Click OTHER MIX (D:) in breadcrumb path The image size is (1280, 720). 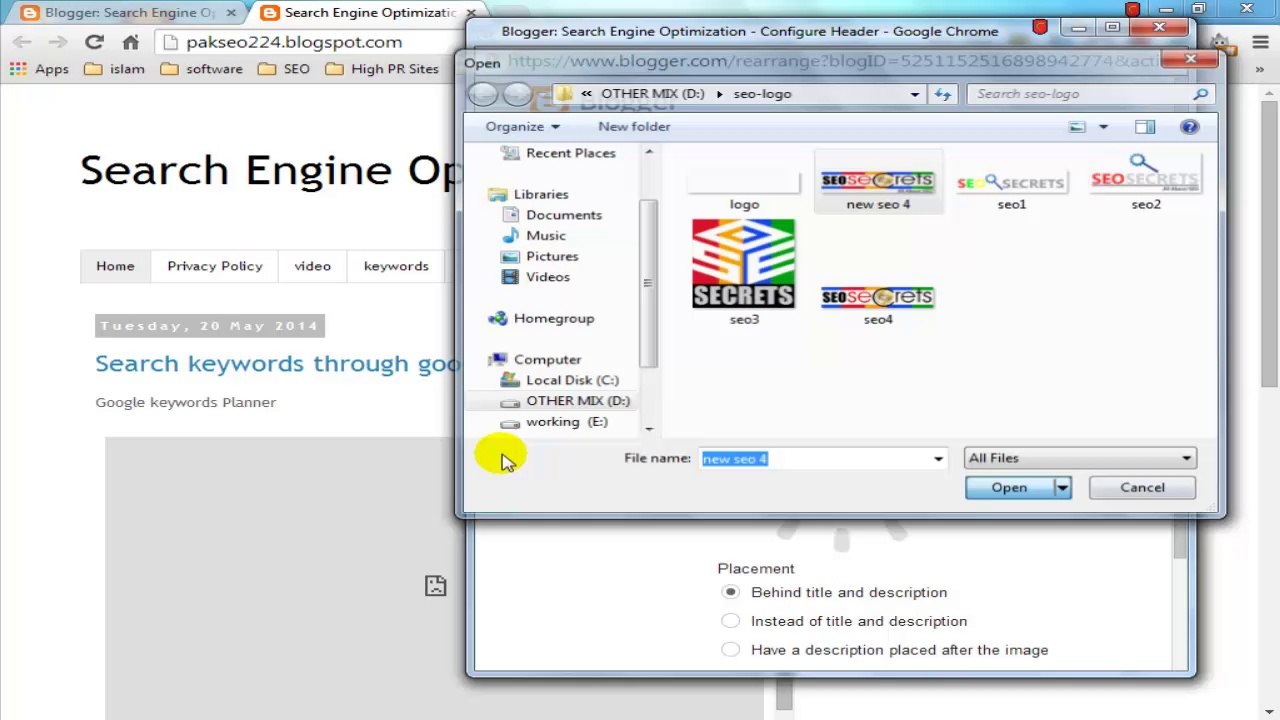[652, 94]
